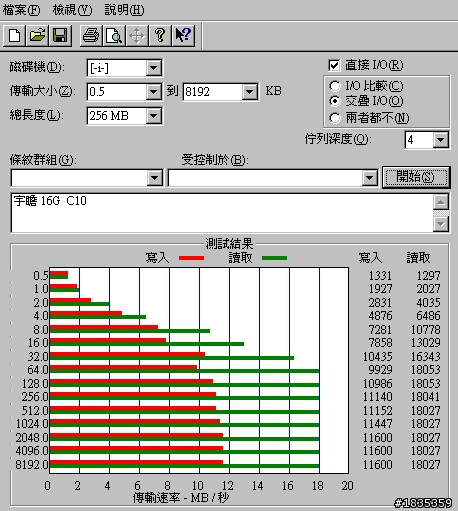Click the red 寫入 legend swatch
The image size is (458, 511).
(x=191, y=258)
